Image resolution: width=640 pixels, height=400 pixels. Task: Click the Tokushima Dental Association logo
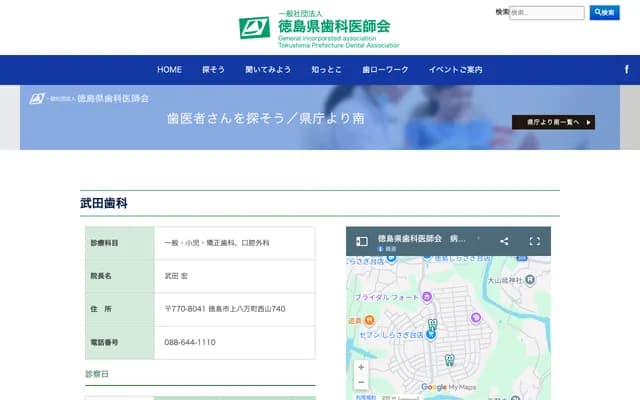(319, 28)
